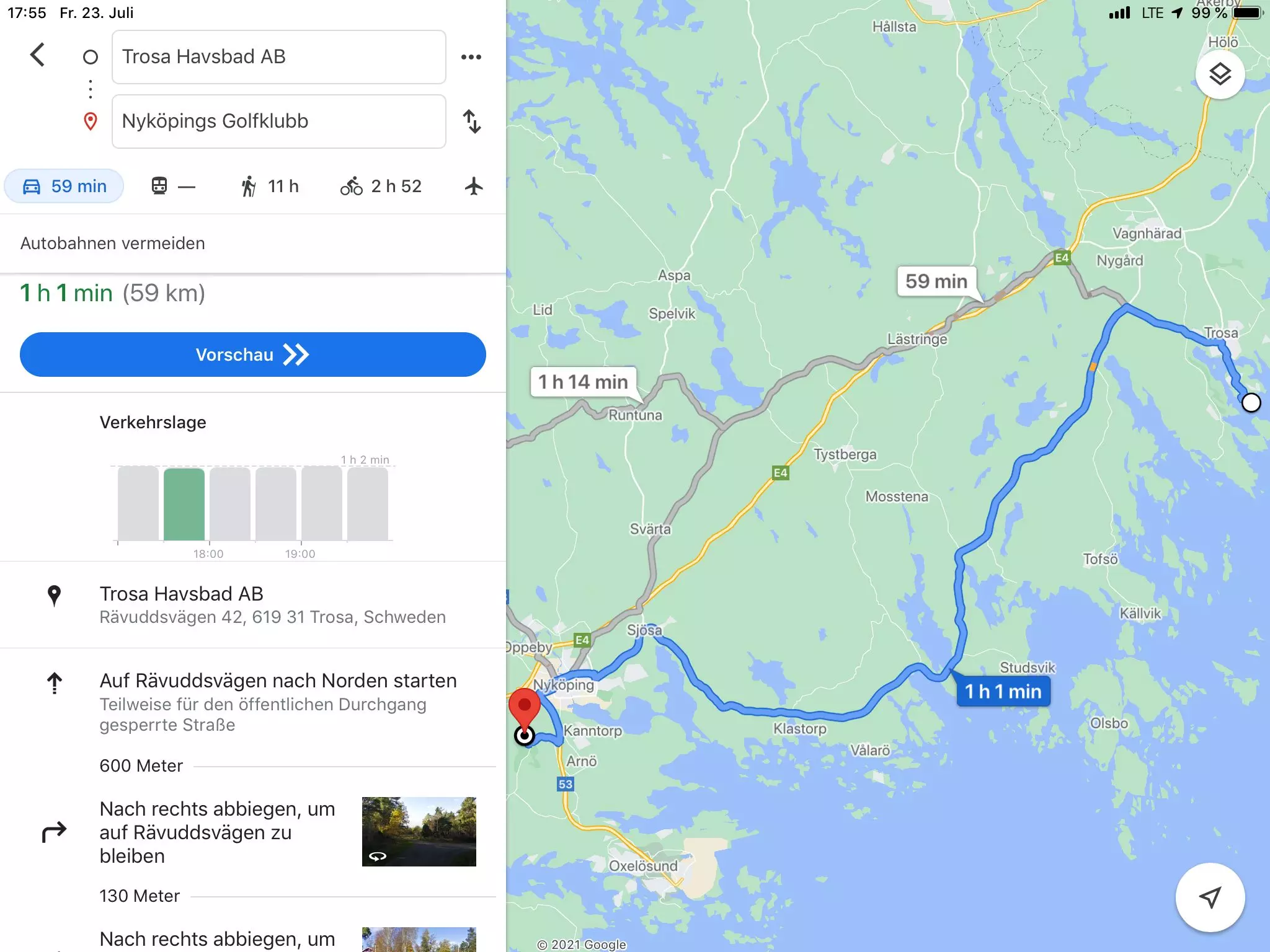Choose the 59 min alternative route label
The height and width of the screenshot is (952, 1270).
pos(936,281)
